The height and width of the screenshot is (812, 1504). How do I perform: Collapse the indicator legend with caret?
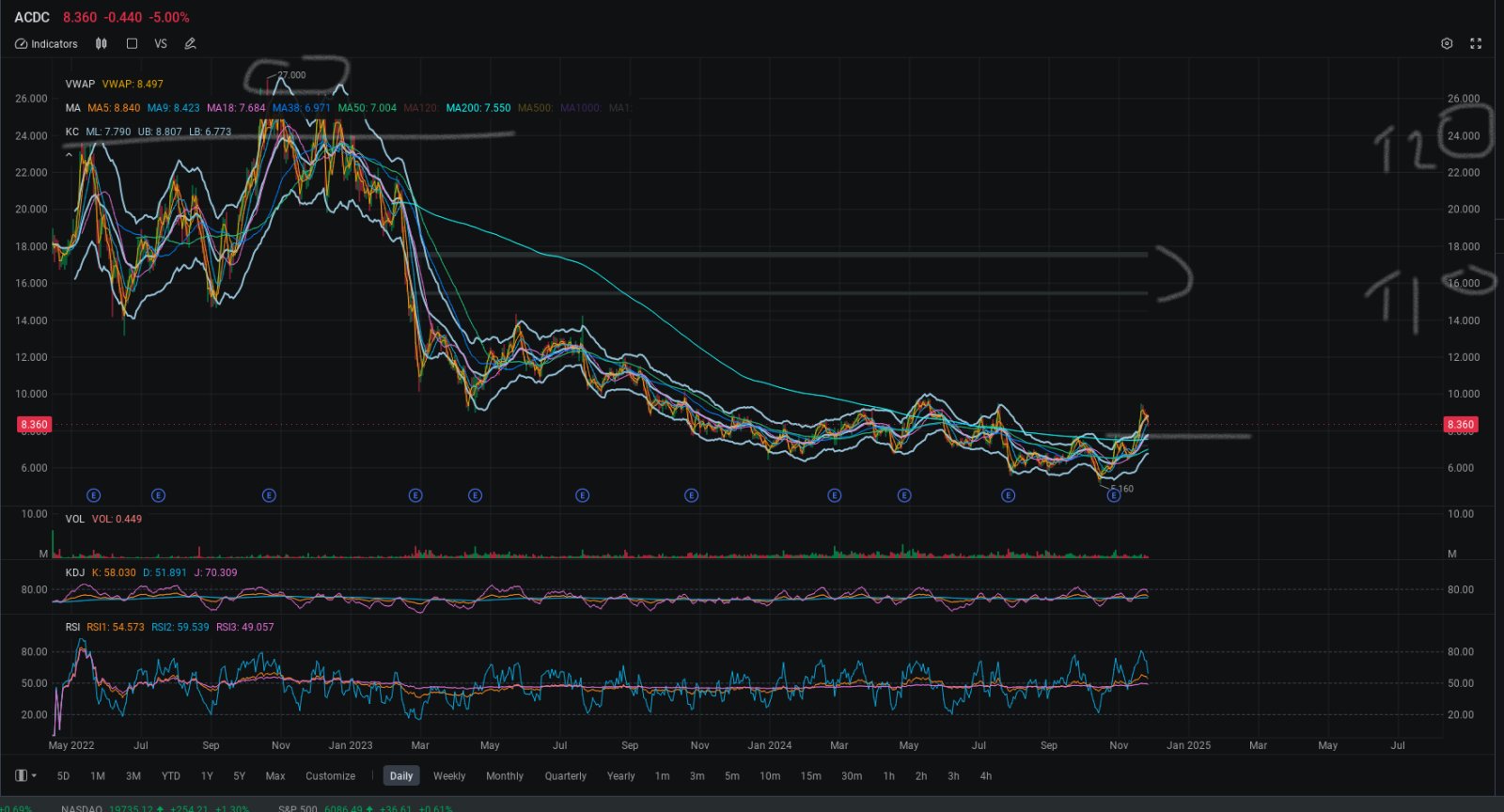click(70, 154)
